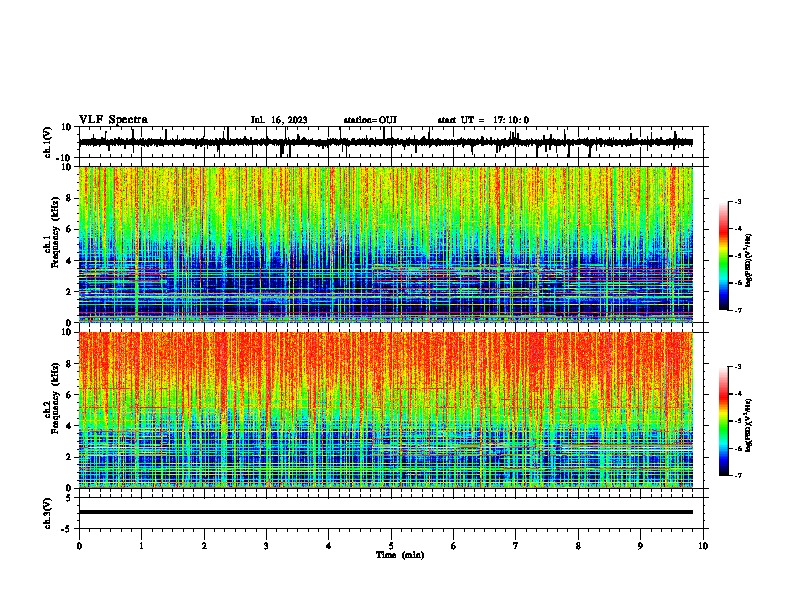Click the "ch.1(V)" axis label
This screenshot has height=612, width=792.
click(48, 142)
